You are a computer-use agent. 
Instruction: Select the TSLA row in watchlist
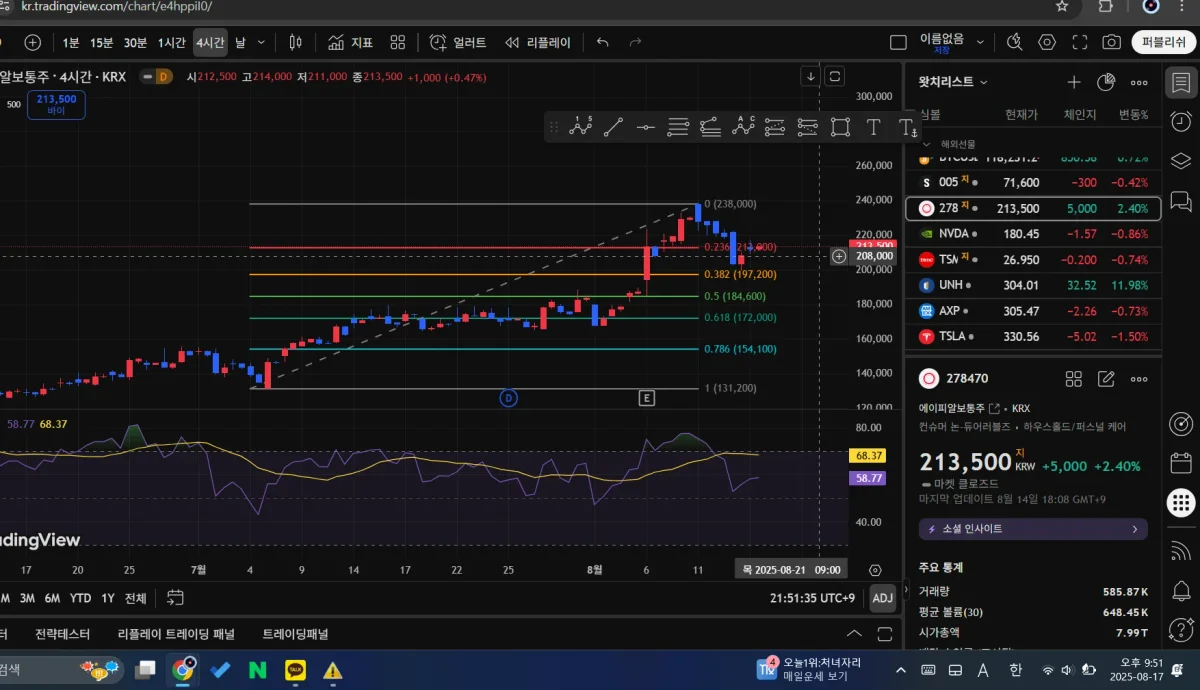[1033, 337]
